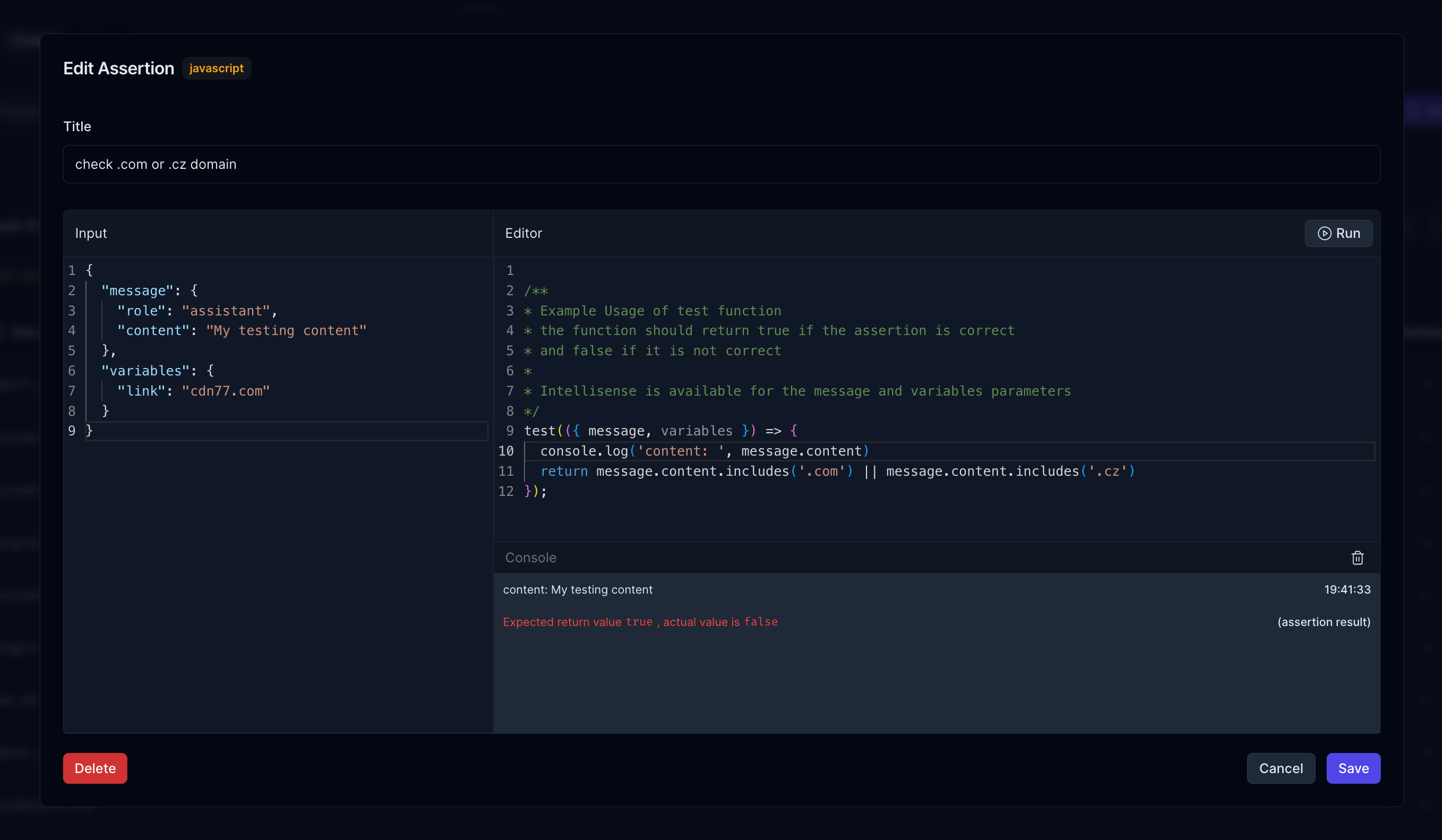This screenshot has width=1442, height=840.
Task: Save the assertion
Action: 1353,768
